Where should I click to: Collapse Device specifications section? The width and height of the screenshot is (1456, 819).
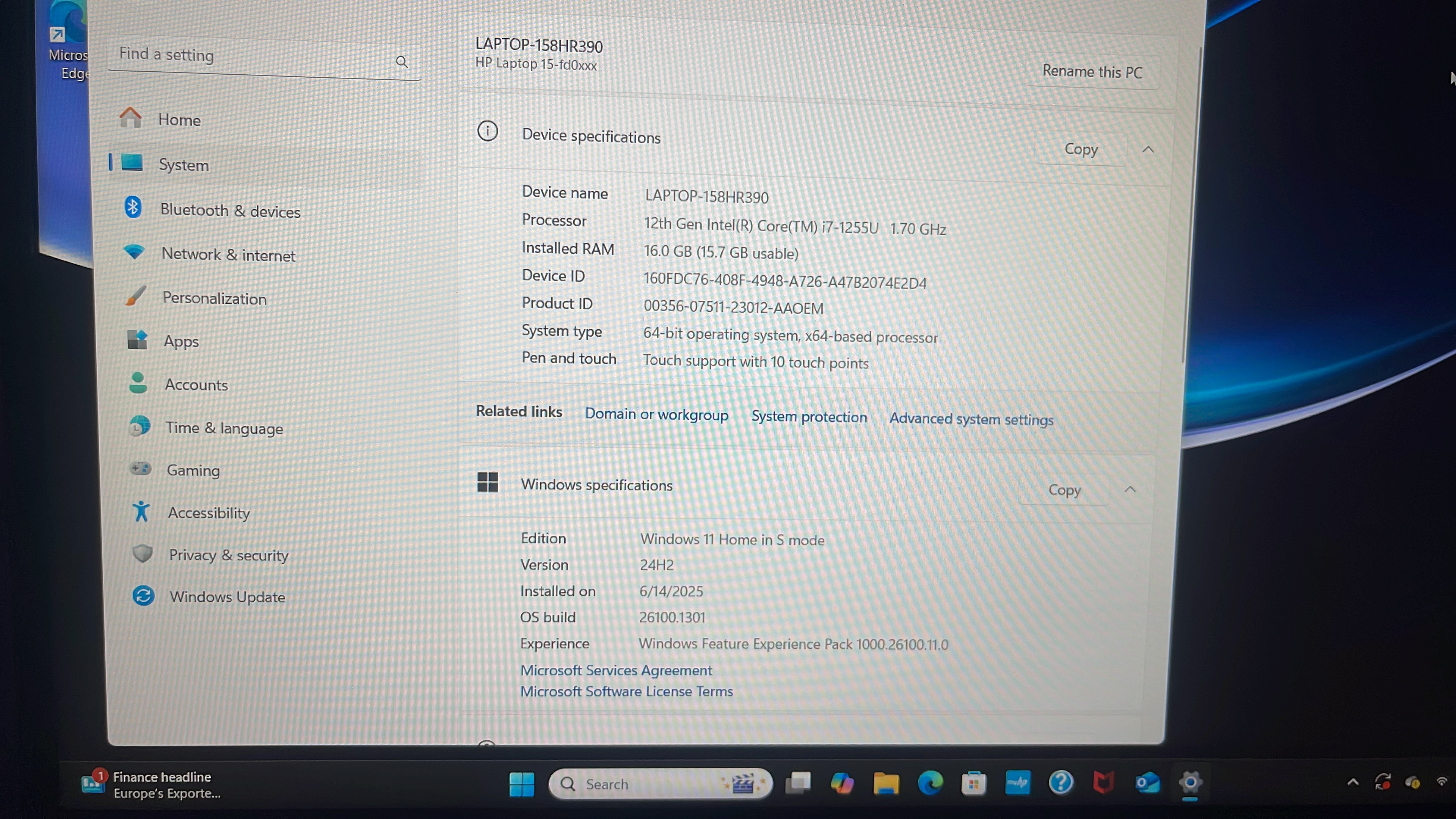(1148, 150)
